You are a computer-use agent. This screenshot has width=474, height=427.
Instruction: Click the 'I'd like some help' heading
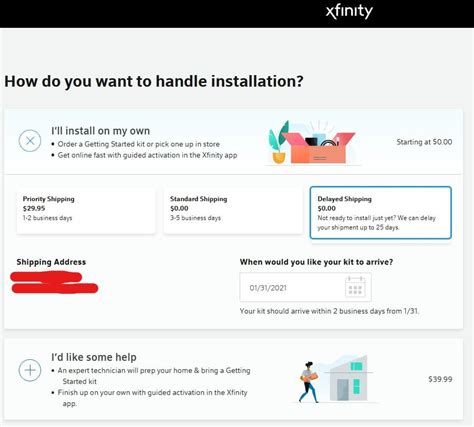(94, 357)
